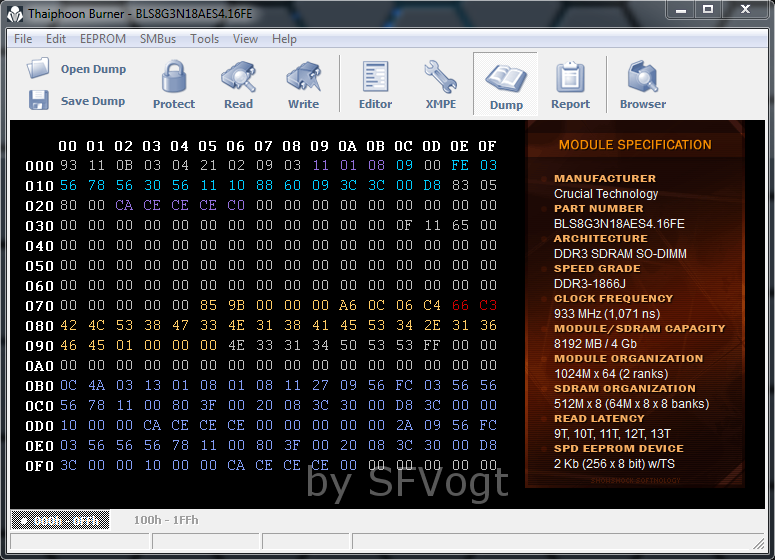This screenshot has height=560, width=775.
Task: Open the XMPE wrench icon
Action: (440, 77)
